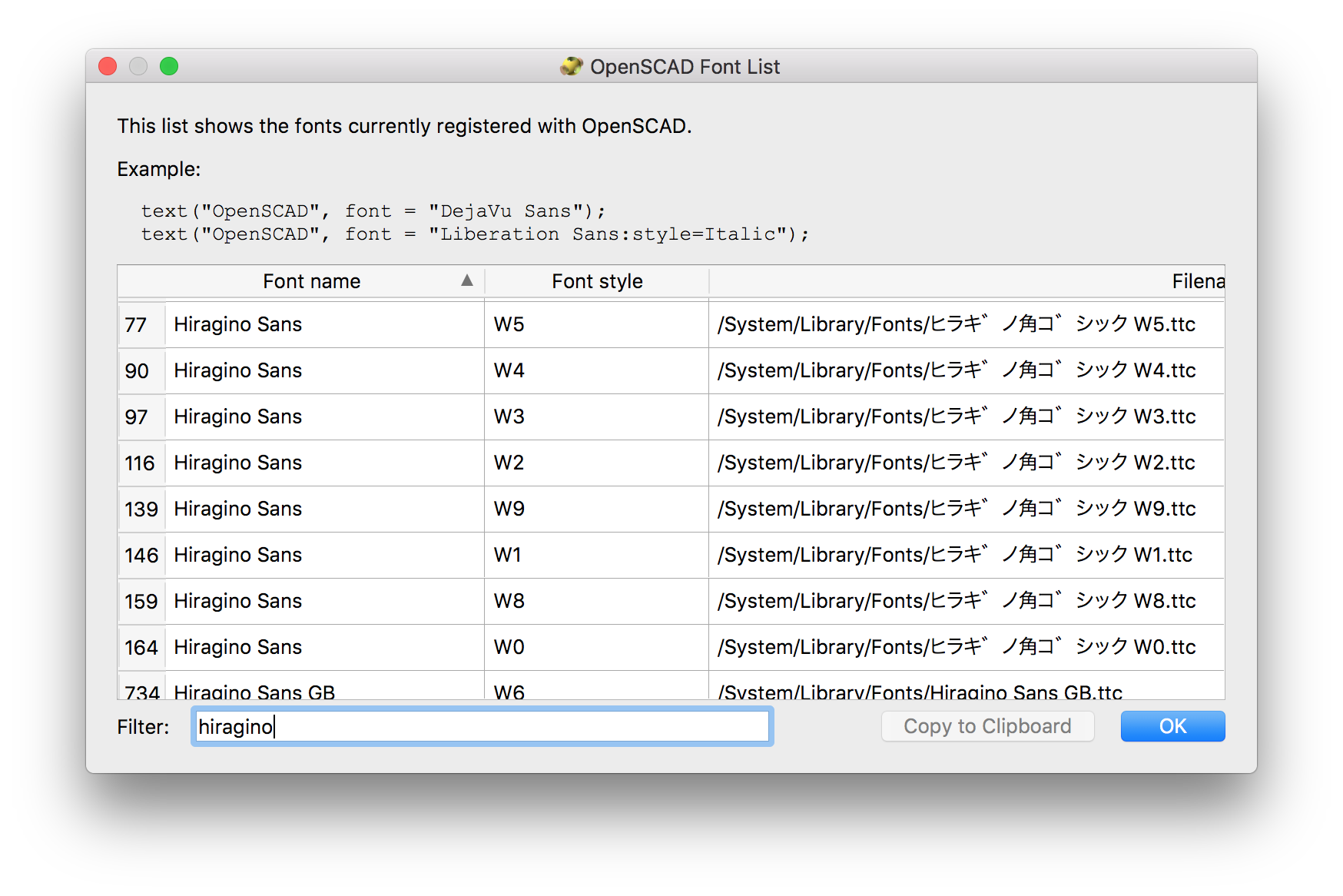Select the W8 font style cell
The width and height of the screenshot is (1343, 896).
tap(597, 602)
